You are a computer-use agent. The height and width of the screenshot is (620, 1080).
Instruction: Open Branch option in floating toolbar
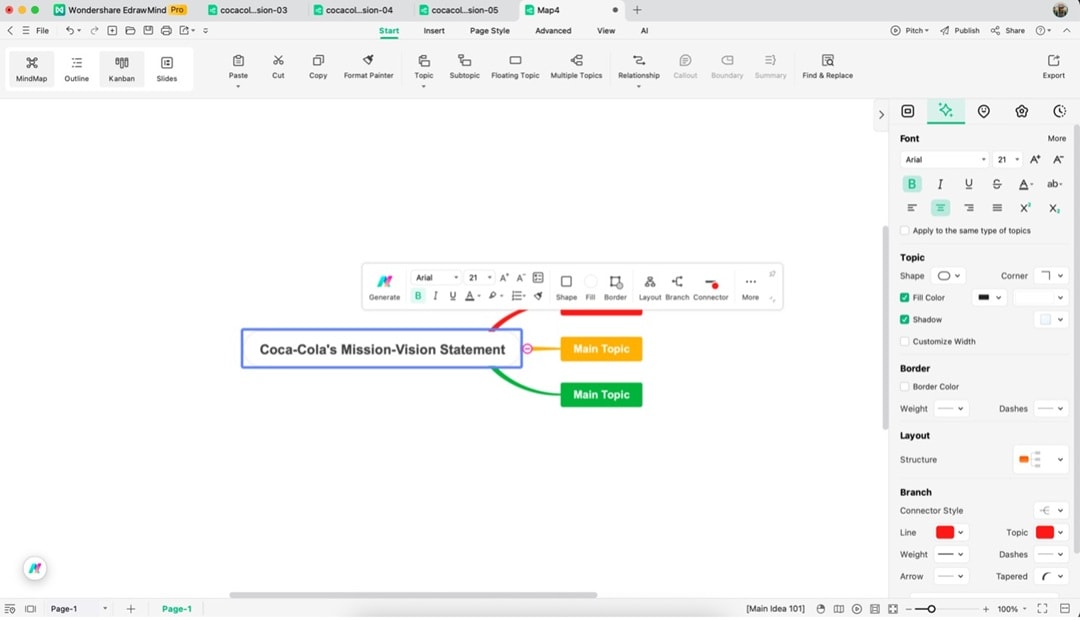coord(677,287)
